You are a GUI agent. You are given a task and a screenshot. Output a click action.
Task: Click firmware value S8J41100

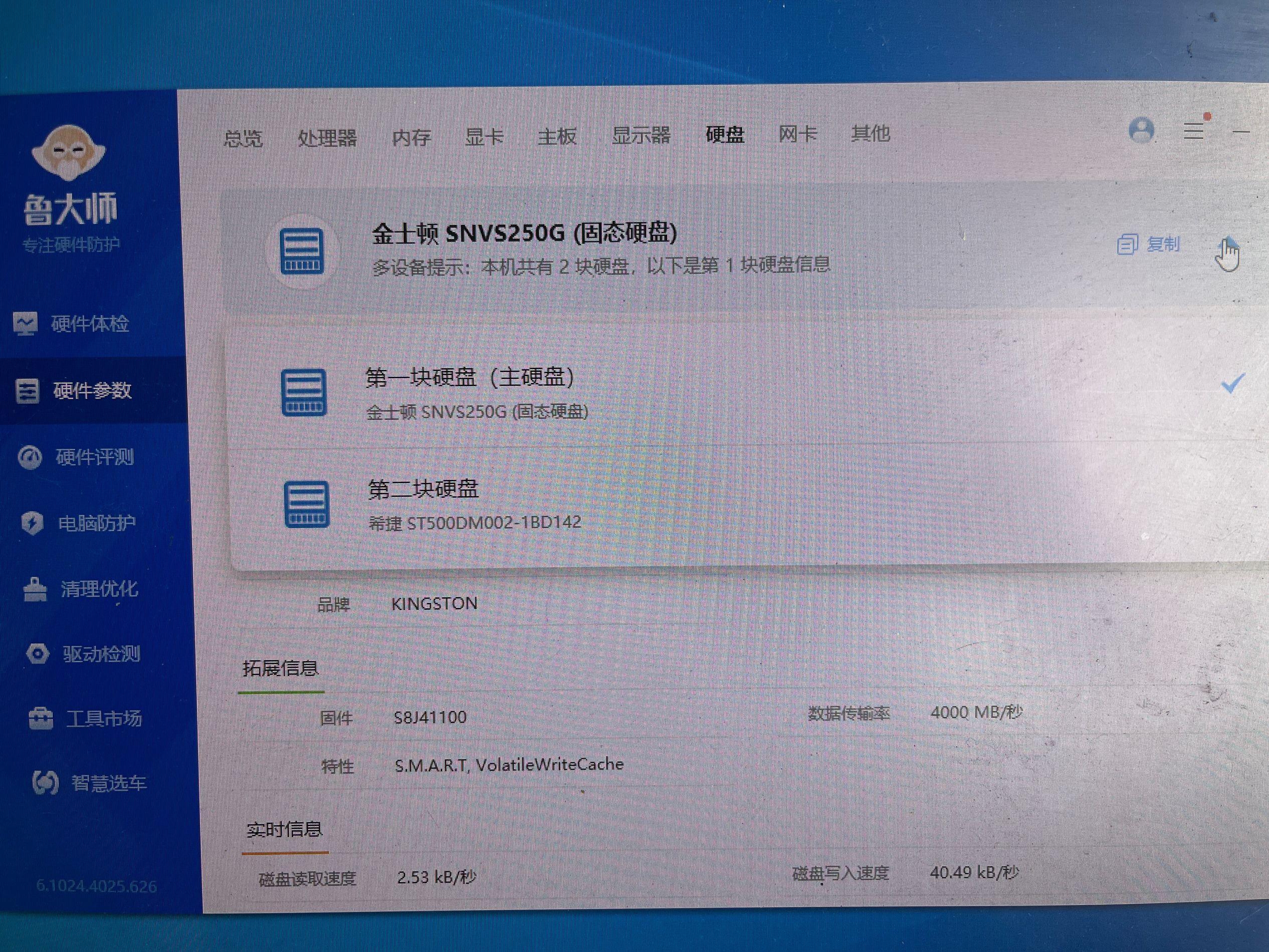(x=430, y=717)
